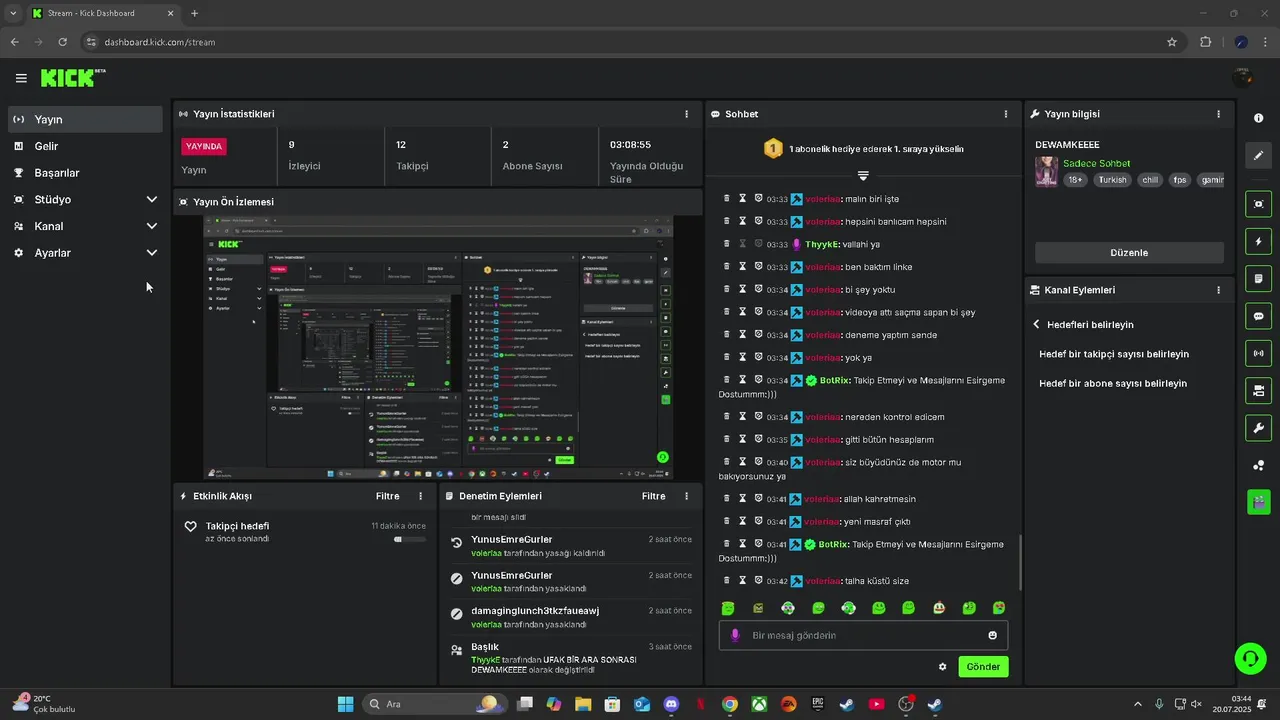Image resolution: width=1280 pixels, height=720 pixels.
Task: Click the first green emote in quick row
Action: point(728,608)
